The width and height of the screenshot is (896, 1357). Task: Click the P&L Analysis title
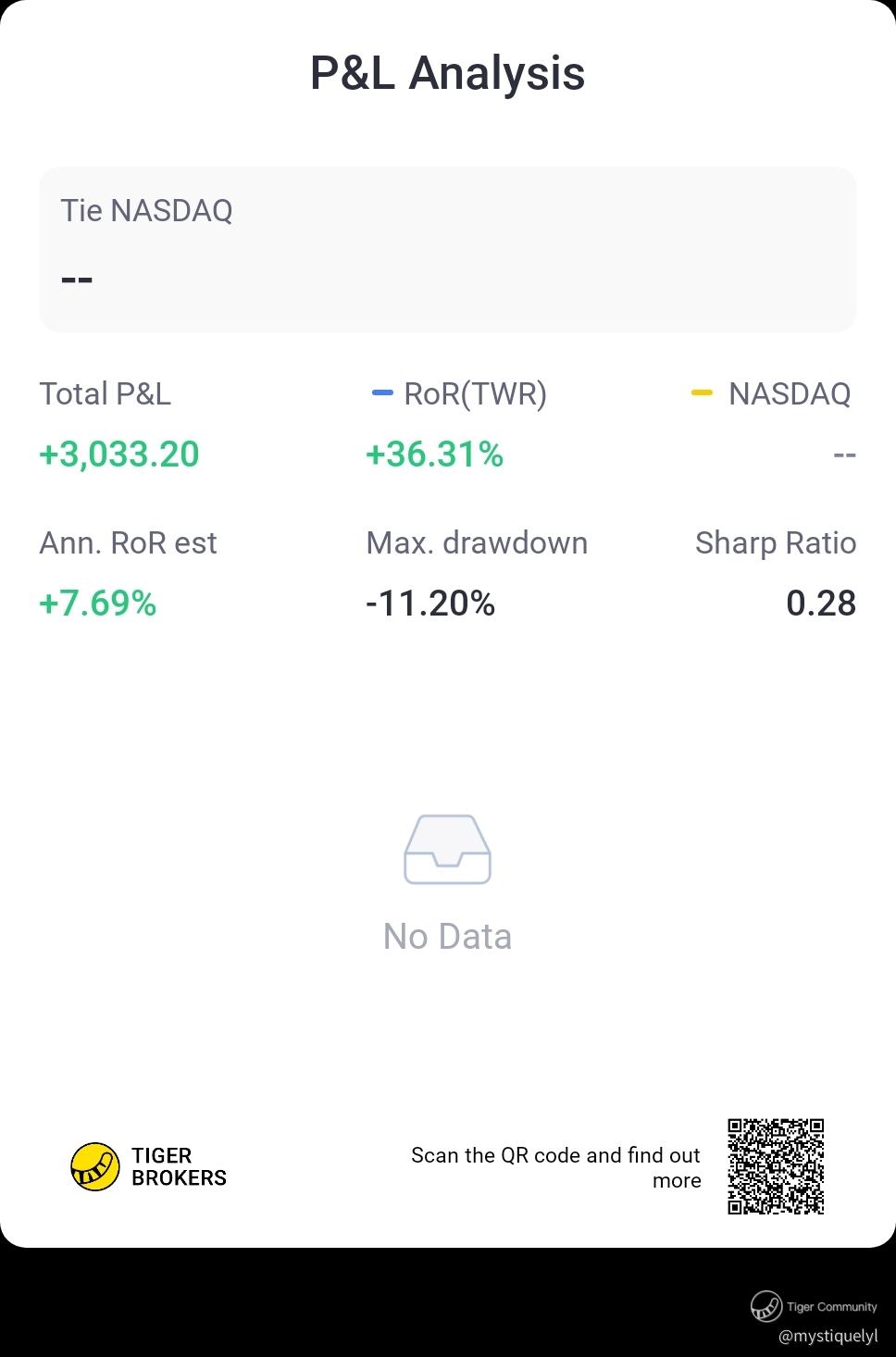[448, 73]
